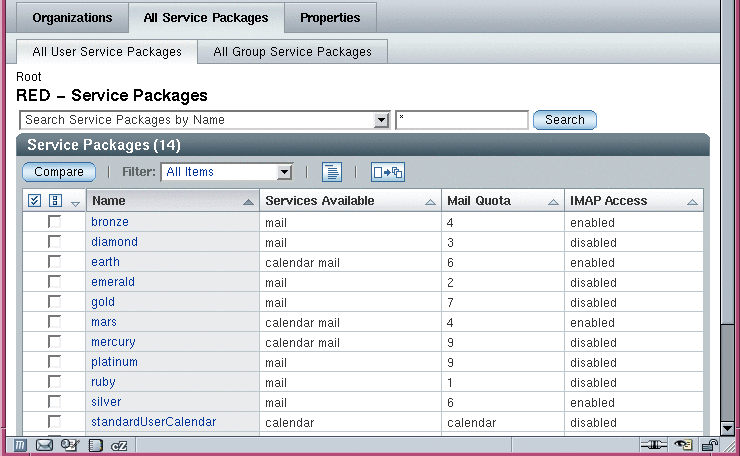Click the cookie/privacy eye icon in status bar
Screen dimensions: 740x456
coord(683,445)
